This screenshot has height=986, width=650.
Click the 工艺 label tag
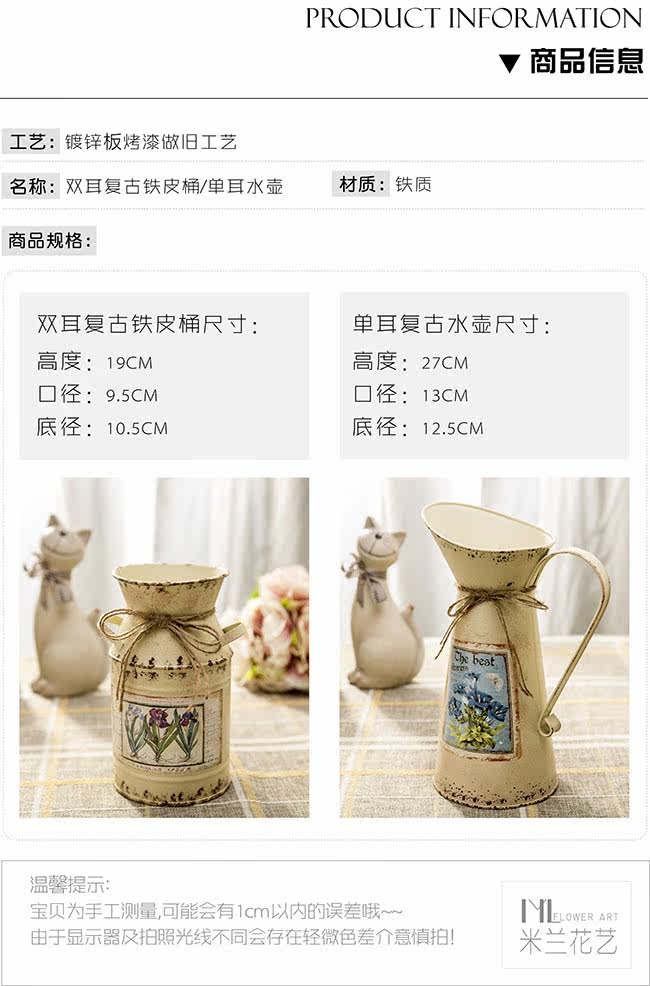[30, 141]
